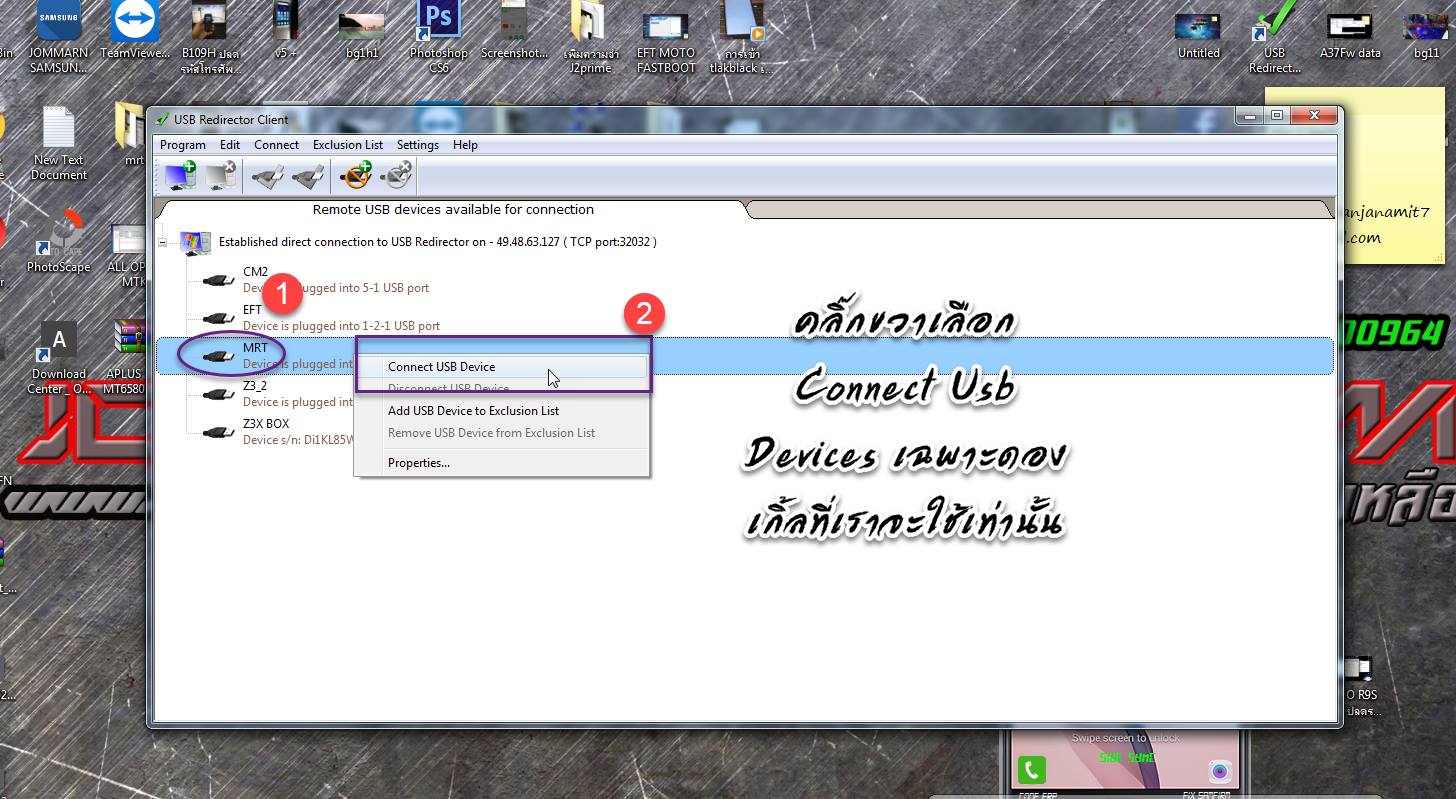
Task: Click the Connect USB device toolbar icon
Action: 267,177
